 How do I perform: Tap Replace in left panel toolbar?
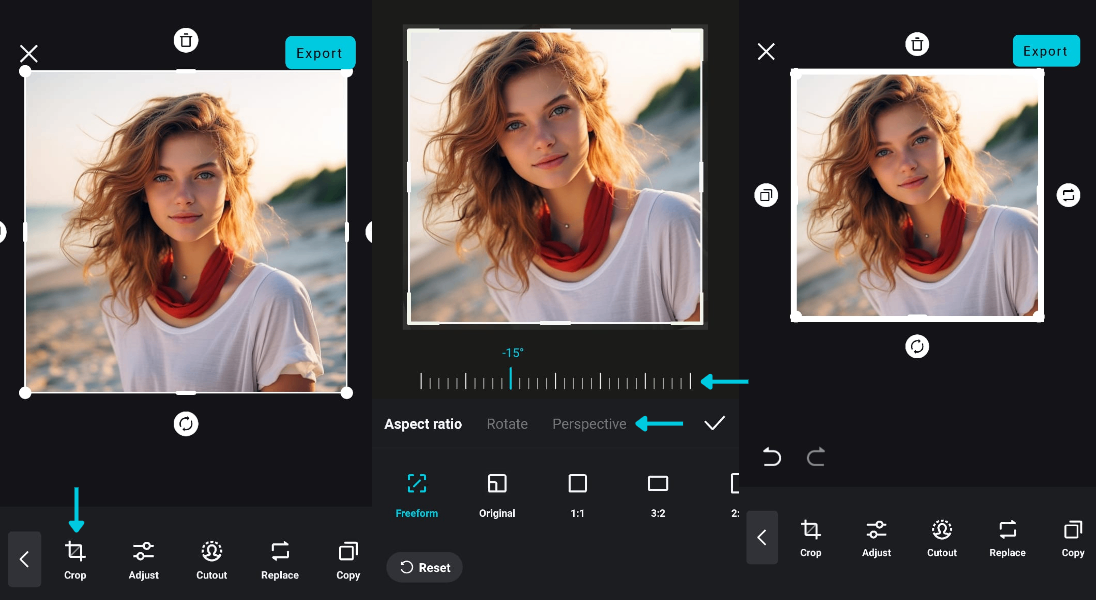pos(280,560)
